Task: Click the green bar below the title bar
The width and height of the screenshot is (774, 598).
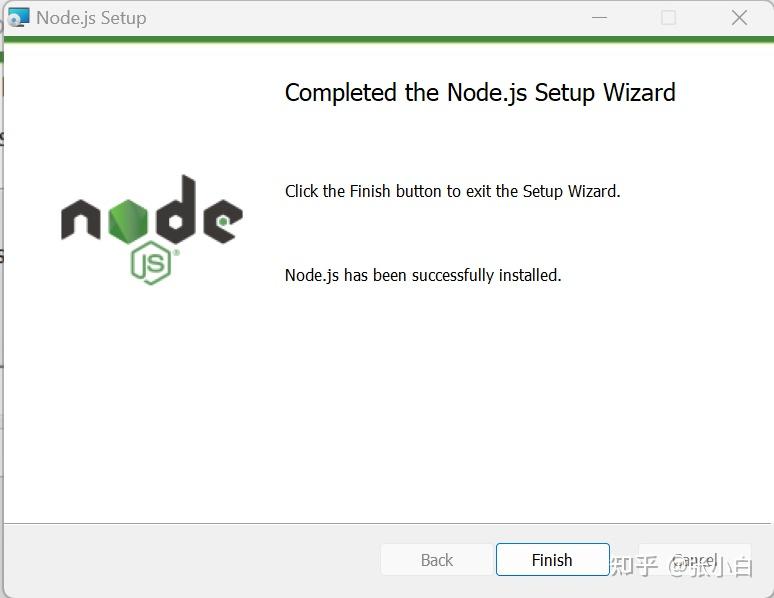Action: 389,40
